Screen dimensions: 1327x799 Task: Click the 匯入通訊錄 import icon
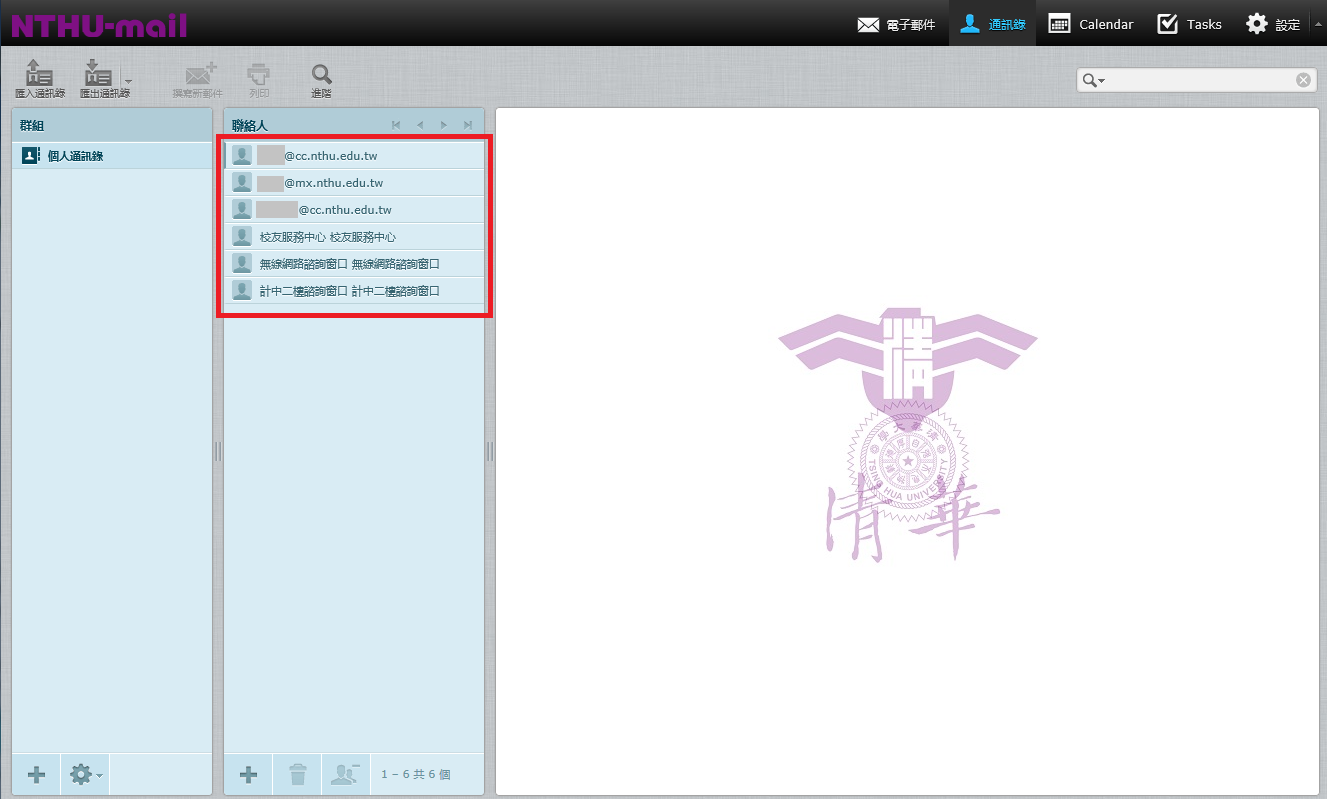(x=39, y=75)
